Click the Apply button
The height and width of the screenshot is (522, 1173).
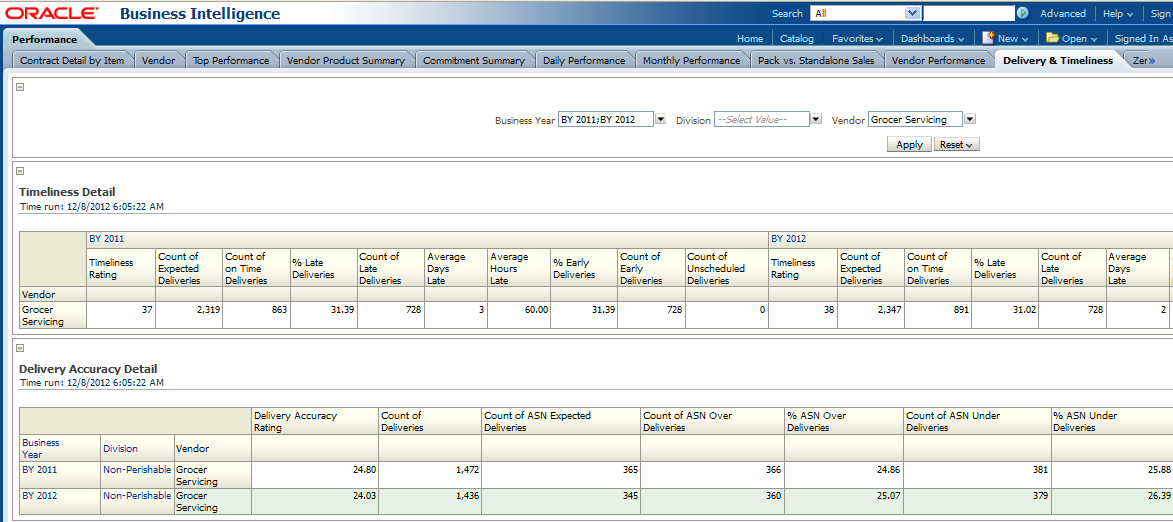[x=909, y=145]
